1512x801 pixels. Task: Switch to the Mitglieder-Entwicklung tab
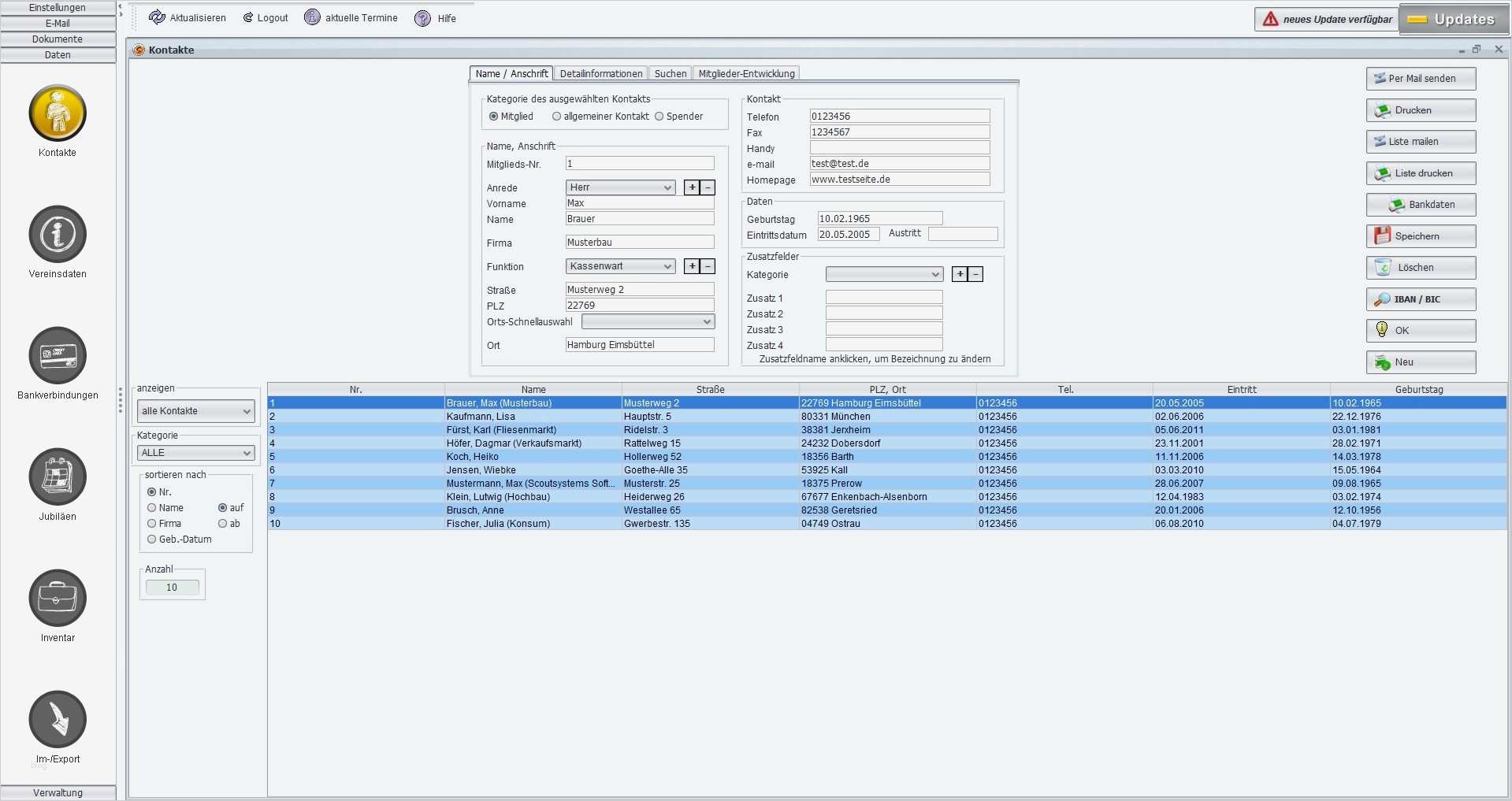[x=747, y=73]
